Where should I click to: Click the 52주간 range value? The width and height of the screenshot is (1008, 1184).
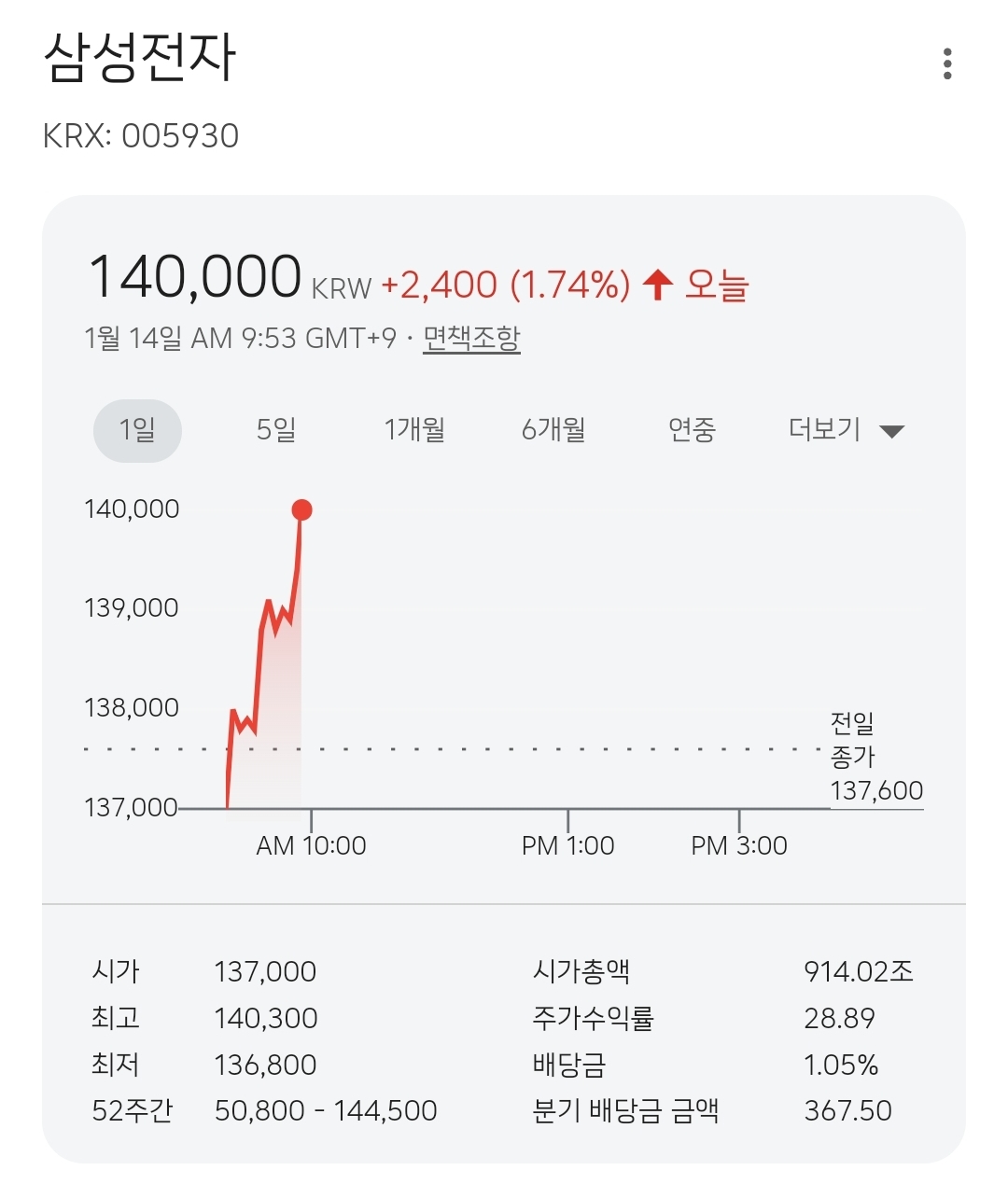click(x=326, y=1110)
